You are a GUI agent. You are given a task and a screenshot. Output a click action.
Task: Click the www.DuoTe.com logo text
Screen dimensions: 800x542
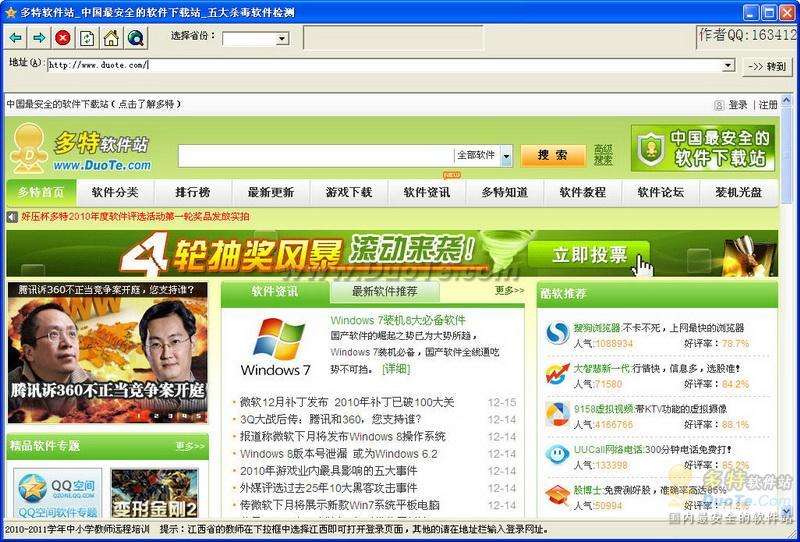(x=102, y=165)
